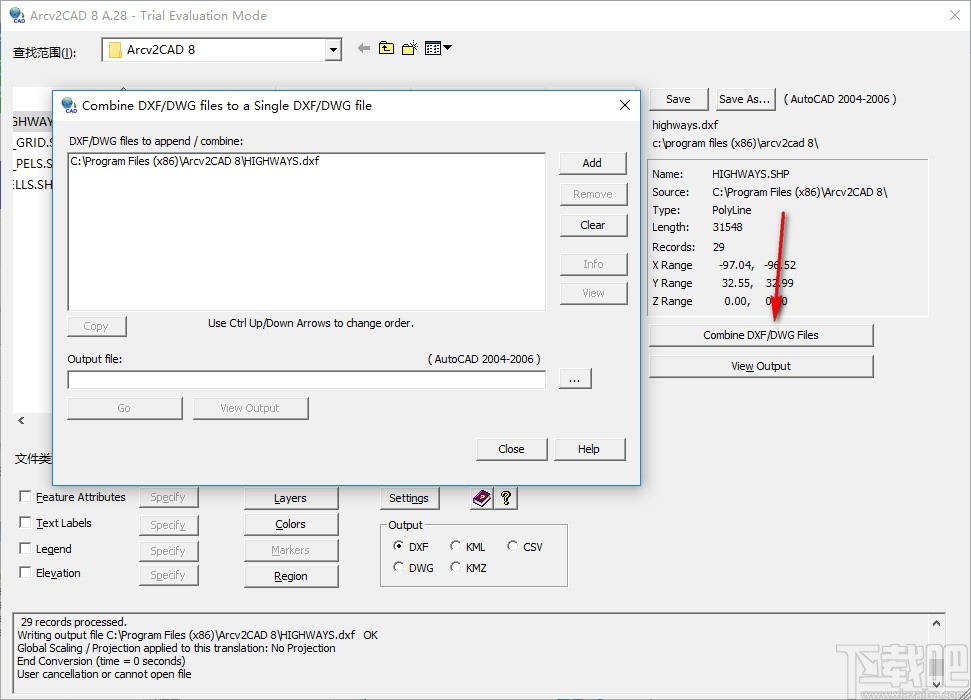This screenshot has height=700, width=971.
Task: Click the back arrow navigation icon
Action: pos(364,48)
